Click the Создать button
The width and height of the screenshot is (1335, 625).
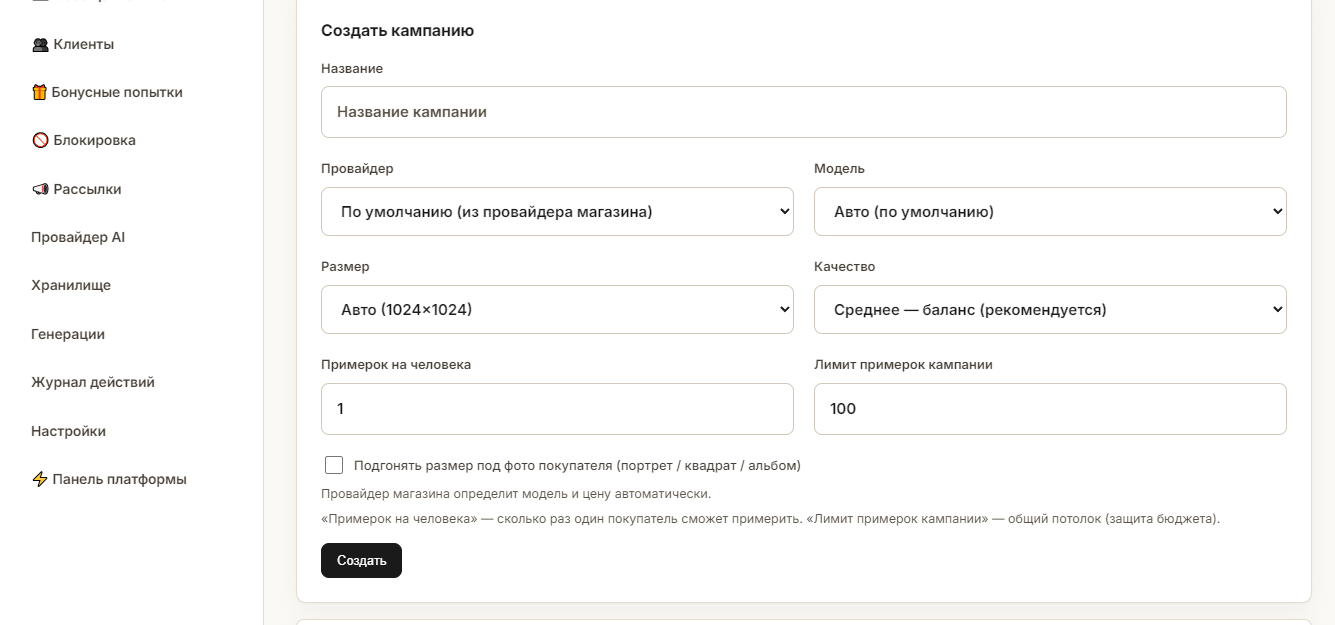(x=361, y=560)
